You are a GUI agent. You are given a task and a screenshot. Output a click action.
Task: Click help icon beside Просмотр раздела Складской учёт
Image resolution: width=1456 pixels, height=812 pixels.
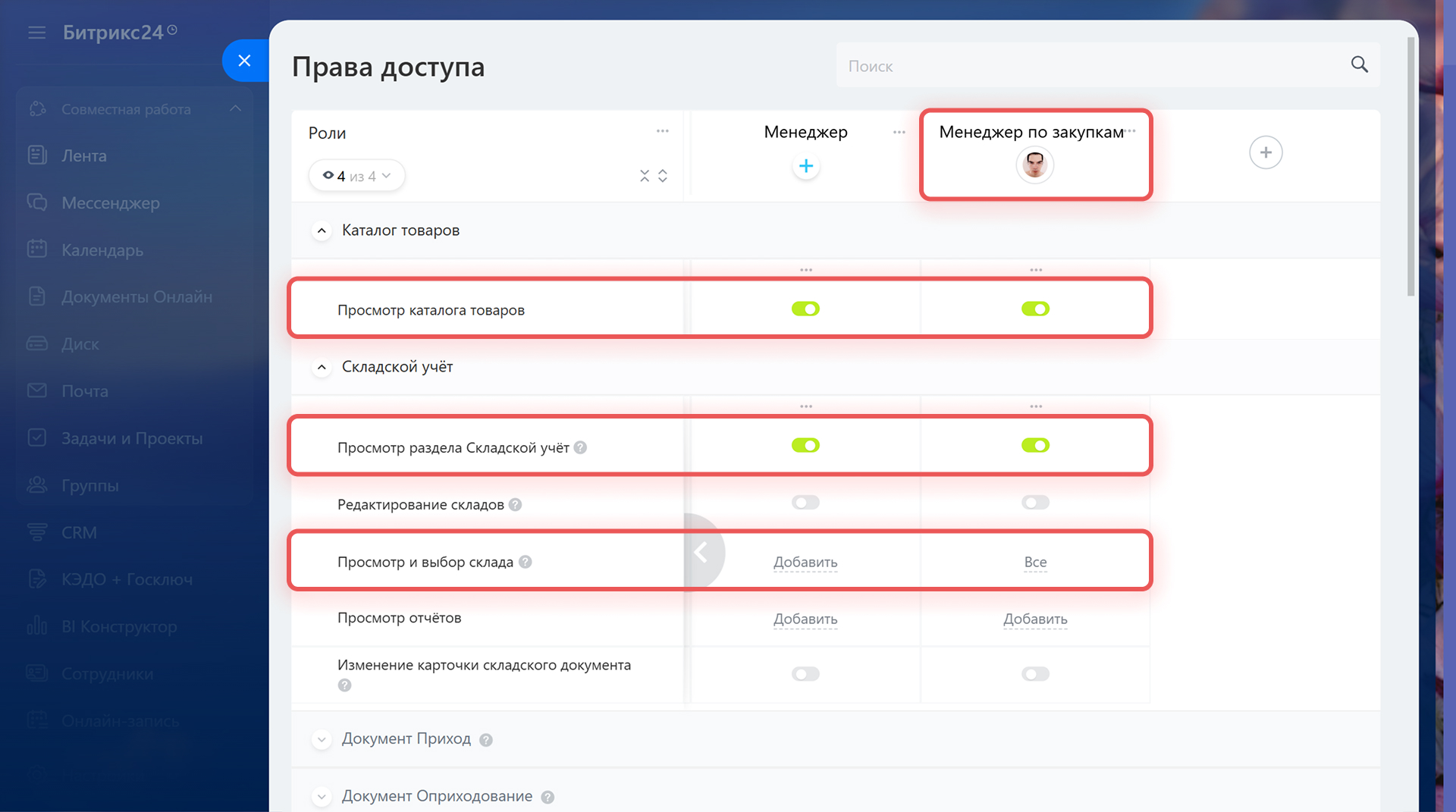(580, 447)
